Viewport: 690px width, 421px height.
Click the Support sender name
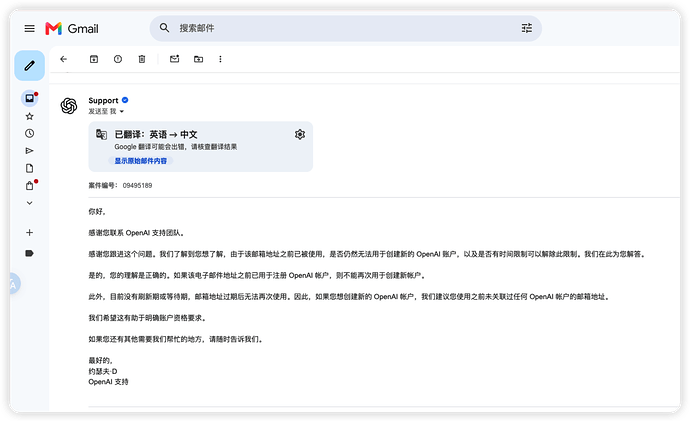click(103, 100)
